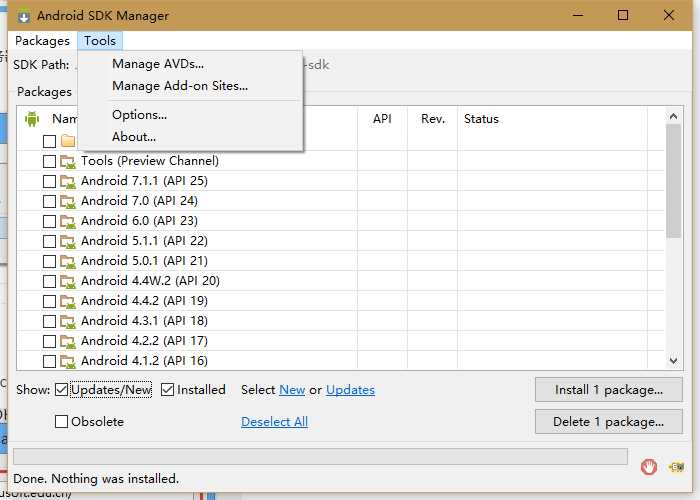The image size is (700, 500).
Task: Click the yellow folder icon in first row
Action: tap(68, 141)
